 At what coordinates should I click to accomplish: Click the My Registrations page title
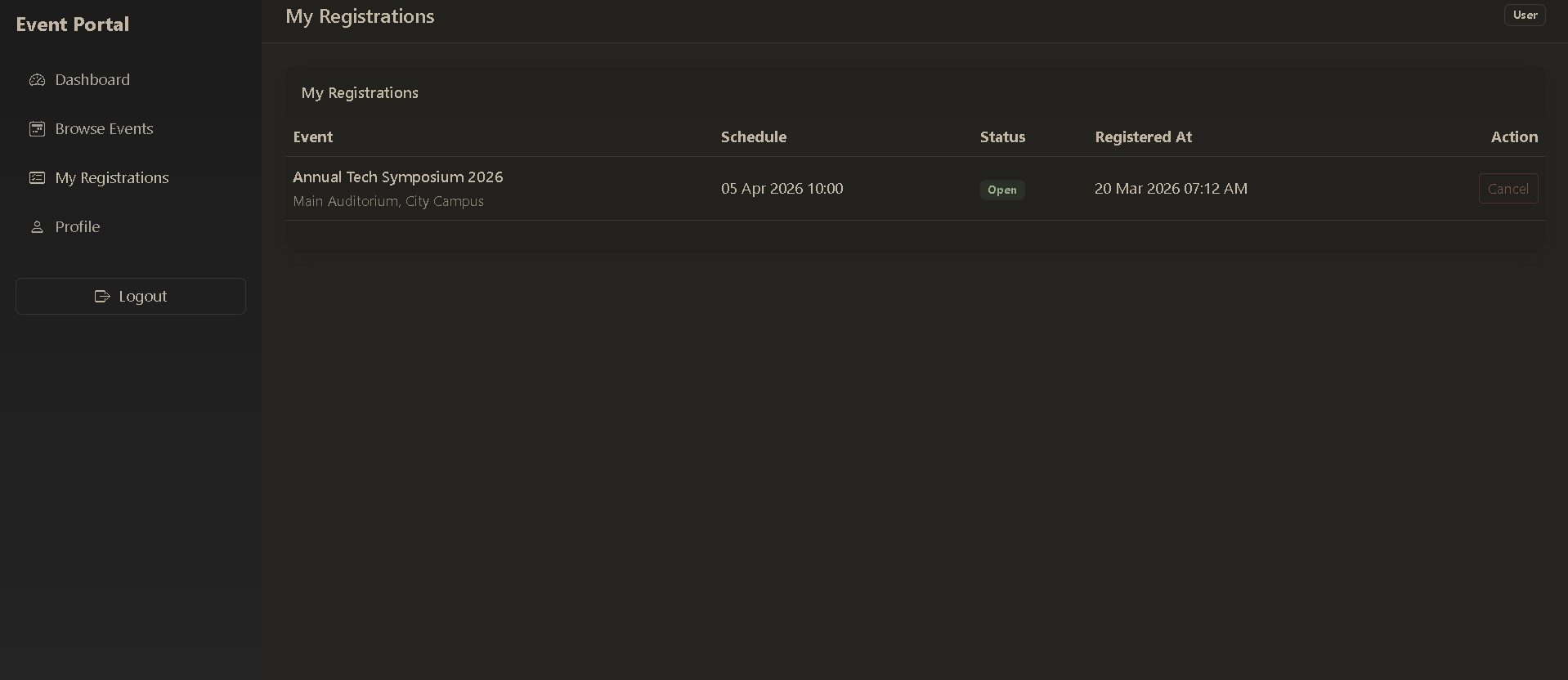[360, 16]
